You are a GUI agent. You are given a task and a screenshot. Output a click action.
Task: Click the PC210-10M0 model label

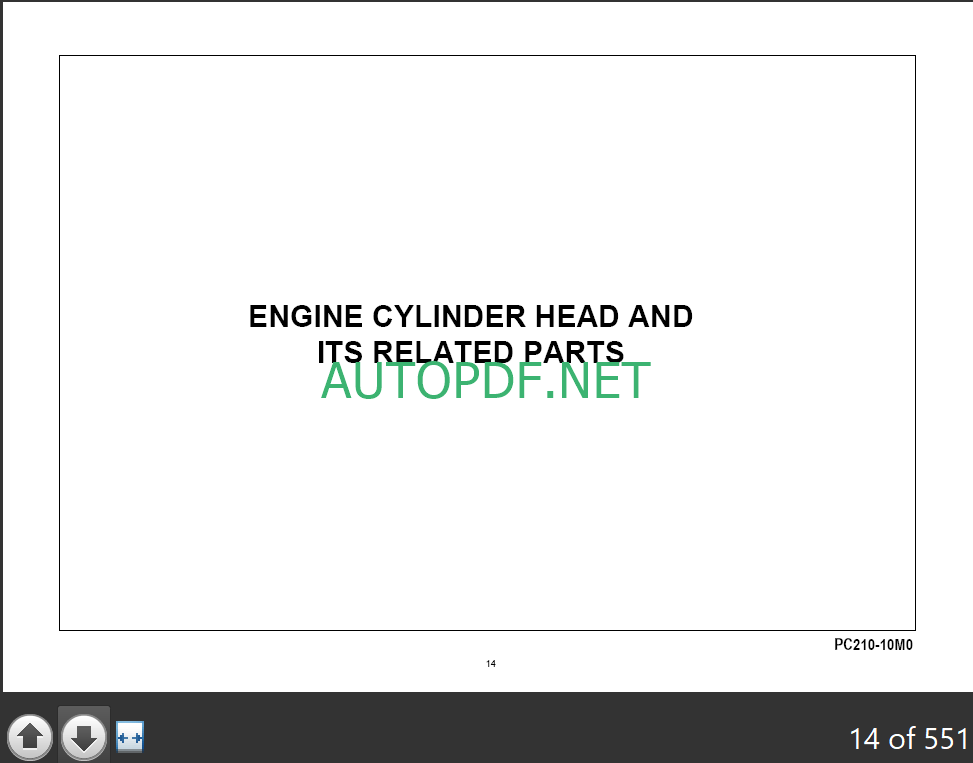(873, 645)
